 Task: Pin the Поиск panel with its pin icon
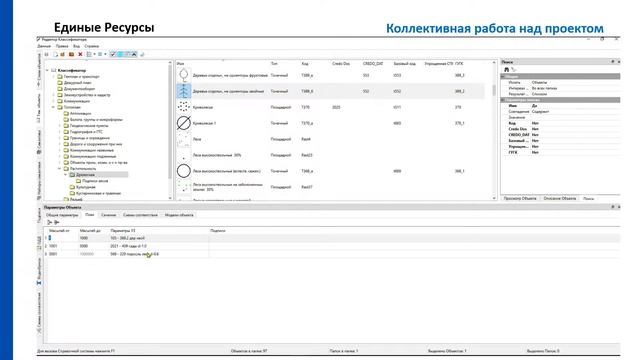[612, 62]
